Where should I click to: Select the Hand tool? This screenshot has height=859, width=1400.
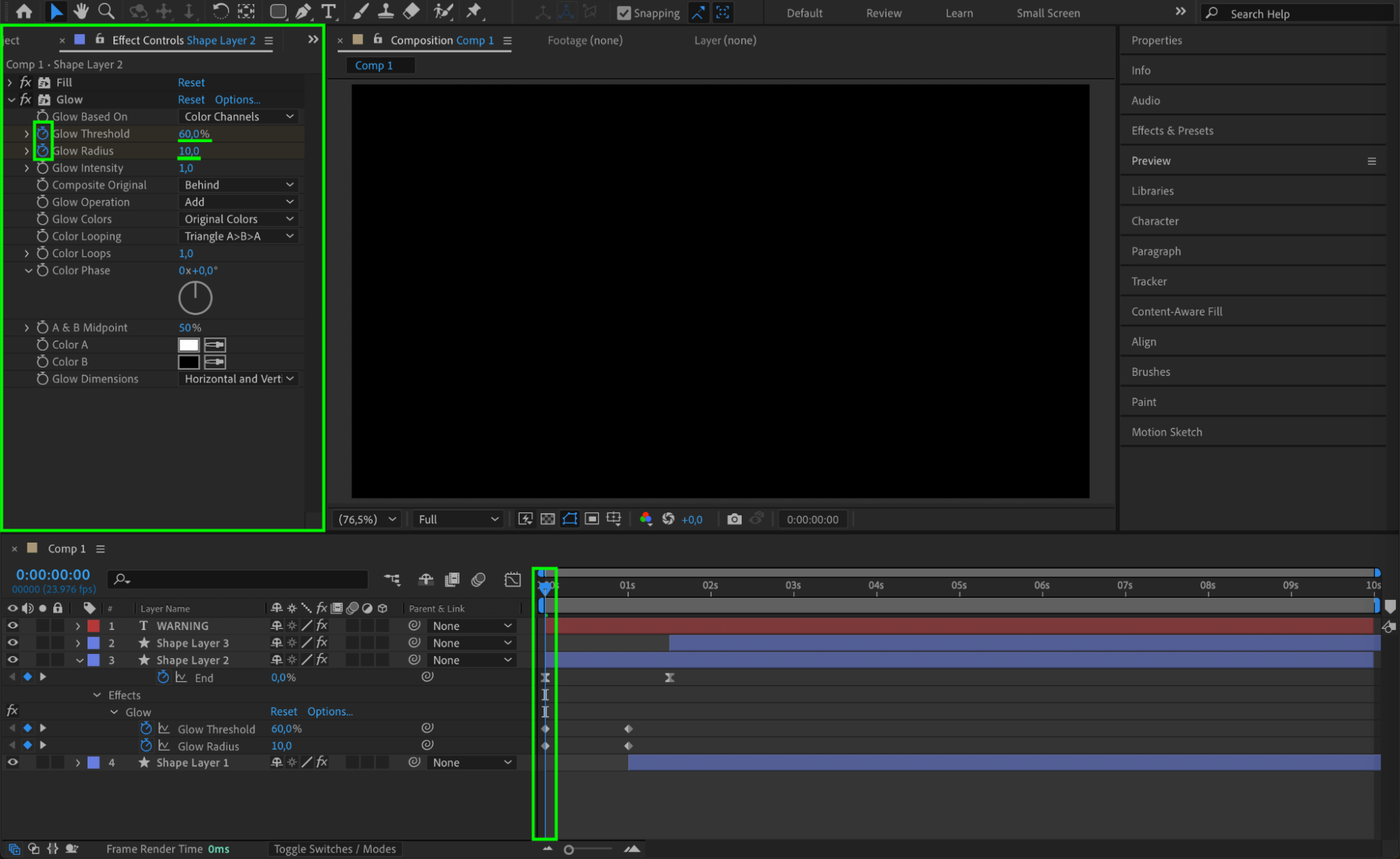tap(81, 11)
